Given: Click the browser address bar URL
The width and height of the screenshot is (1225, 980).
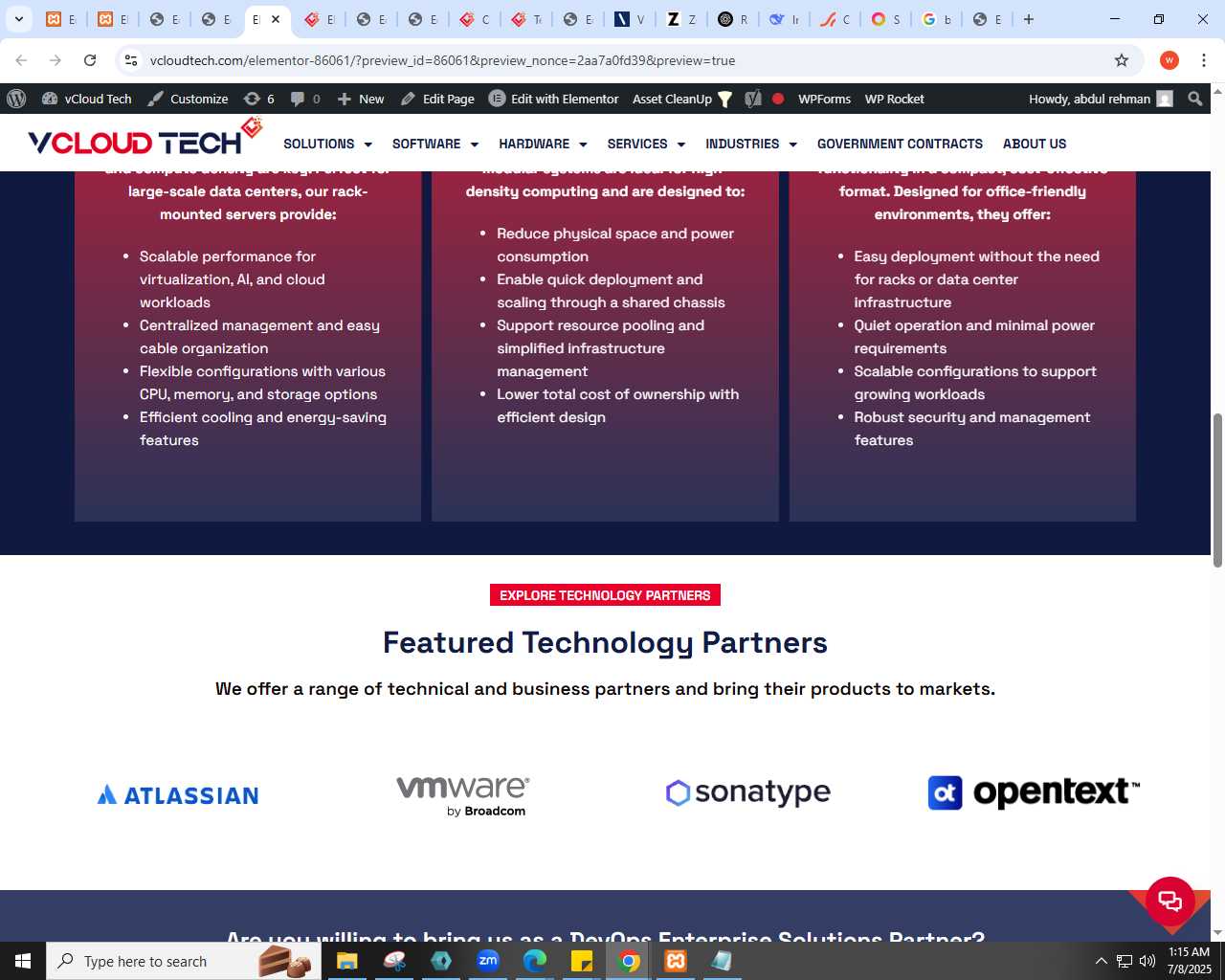Looking at the screenshot, I should 442,60.
